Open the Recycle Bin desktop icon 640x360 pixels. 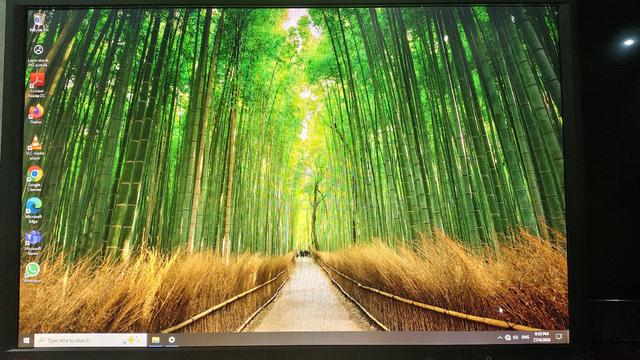pos(39,22)
